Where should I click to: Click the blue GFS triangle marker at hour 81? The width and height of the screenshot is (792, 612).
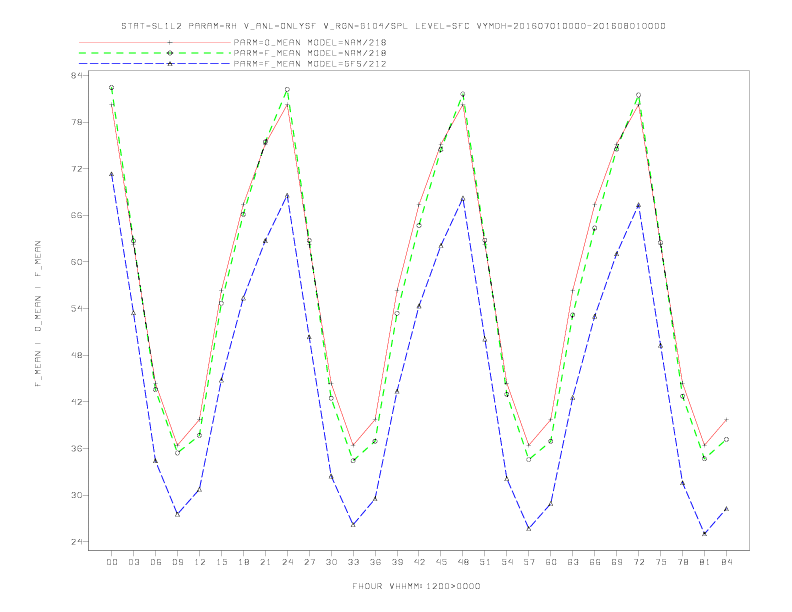pyautogui.click(x=705, y=533)
